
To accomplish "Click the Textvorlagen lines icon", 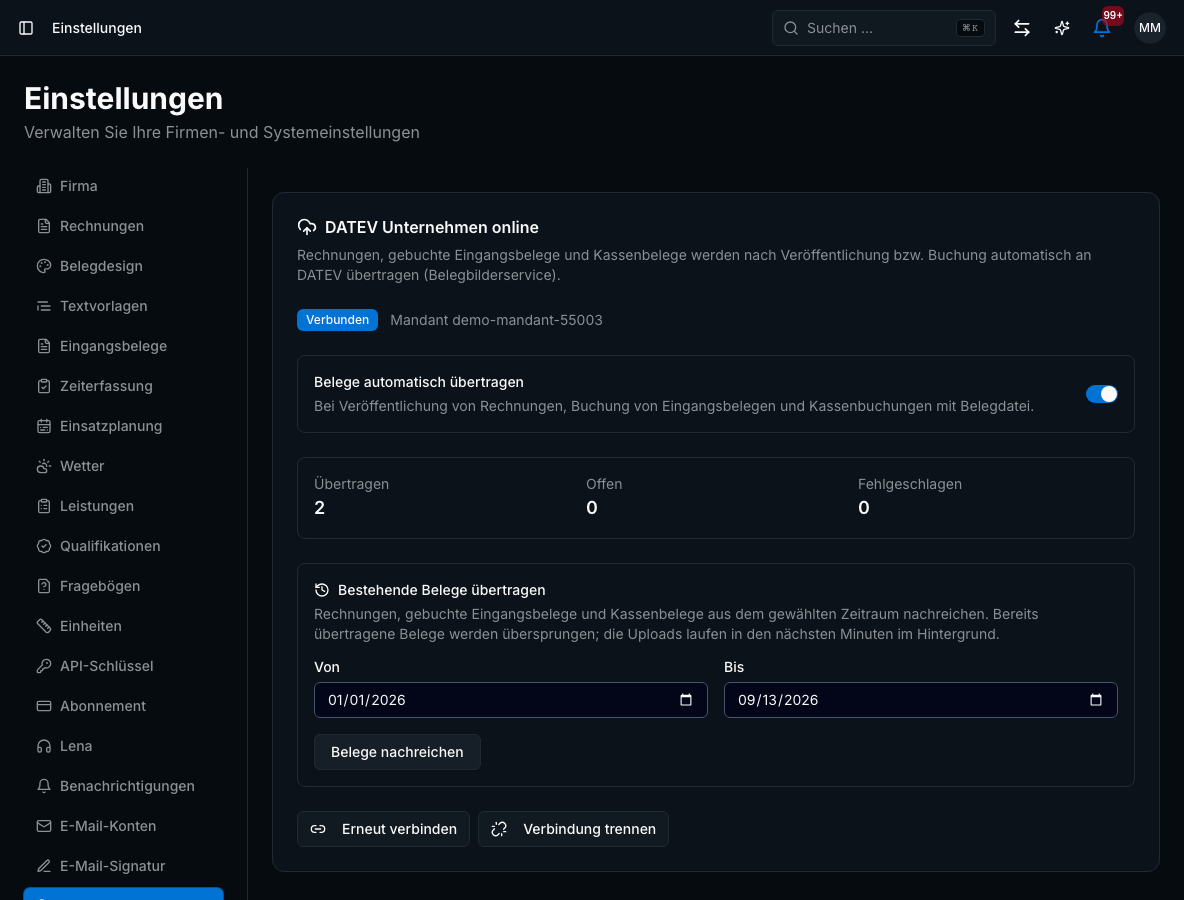I will 44,306.
